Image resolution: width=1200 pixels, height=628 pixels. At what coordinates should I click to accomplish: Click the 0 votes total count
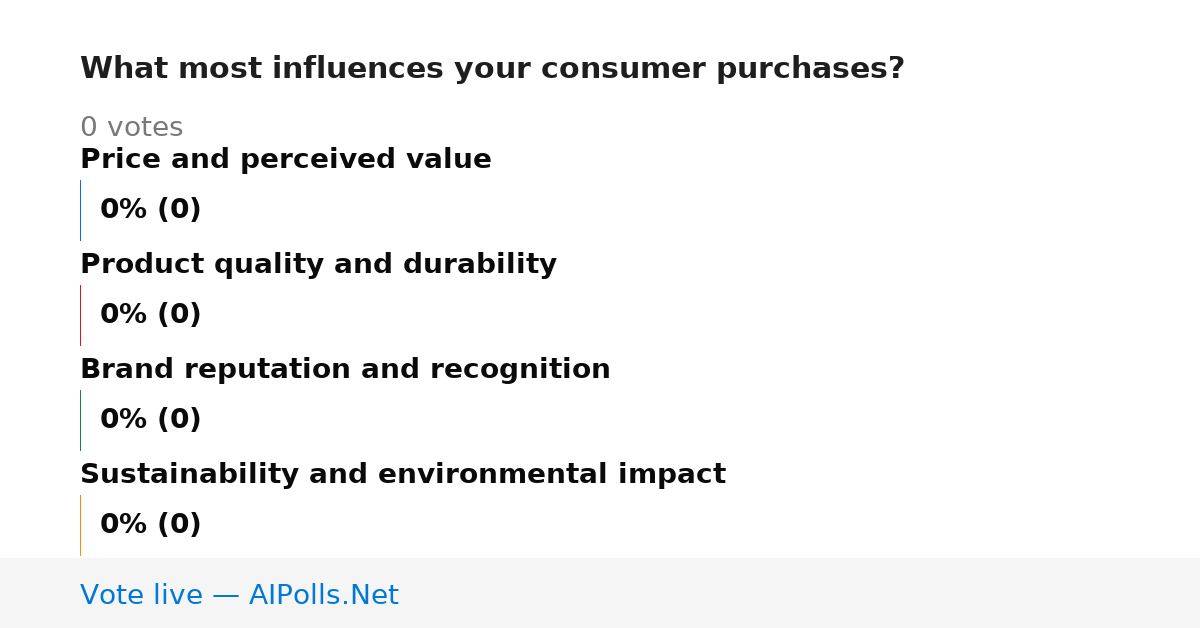tap(131, 128)
